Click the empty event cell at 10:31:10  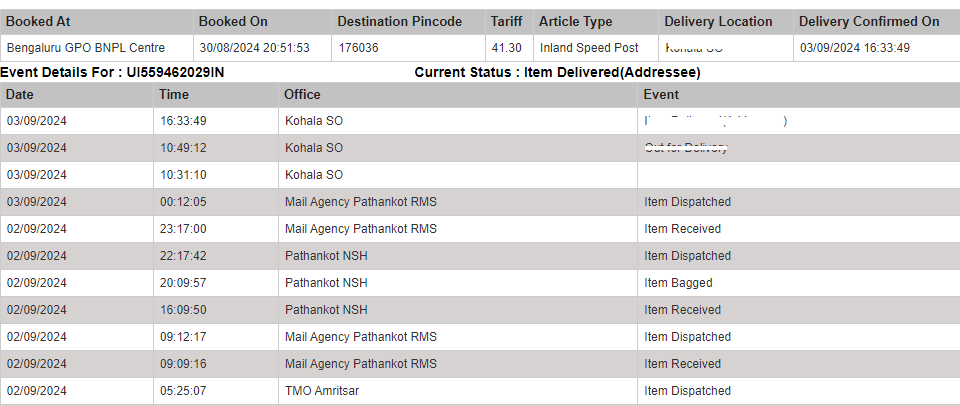pos(798,175)
